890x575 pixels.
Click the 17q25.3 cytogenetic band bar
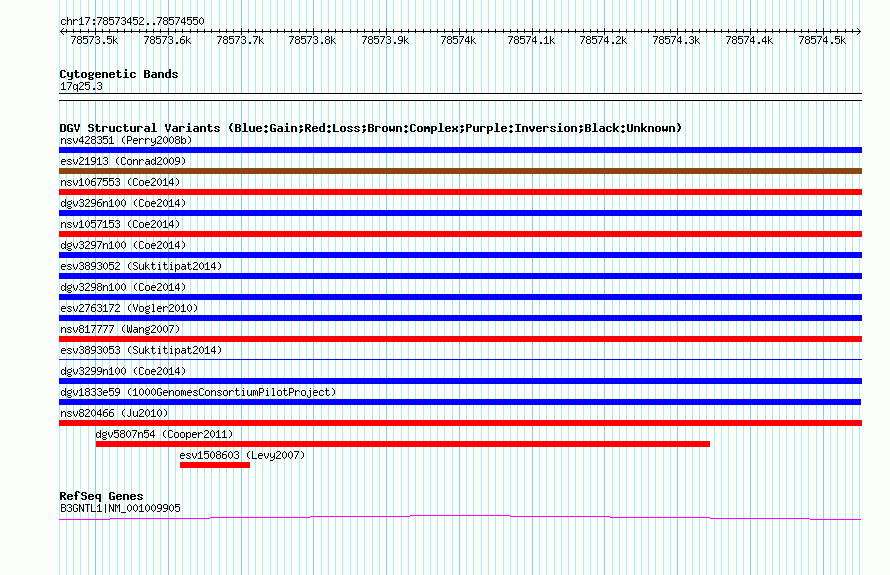460,97
